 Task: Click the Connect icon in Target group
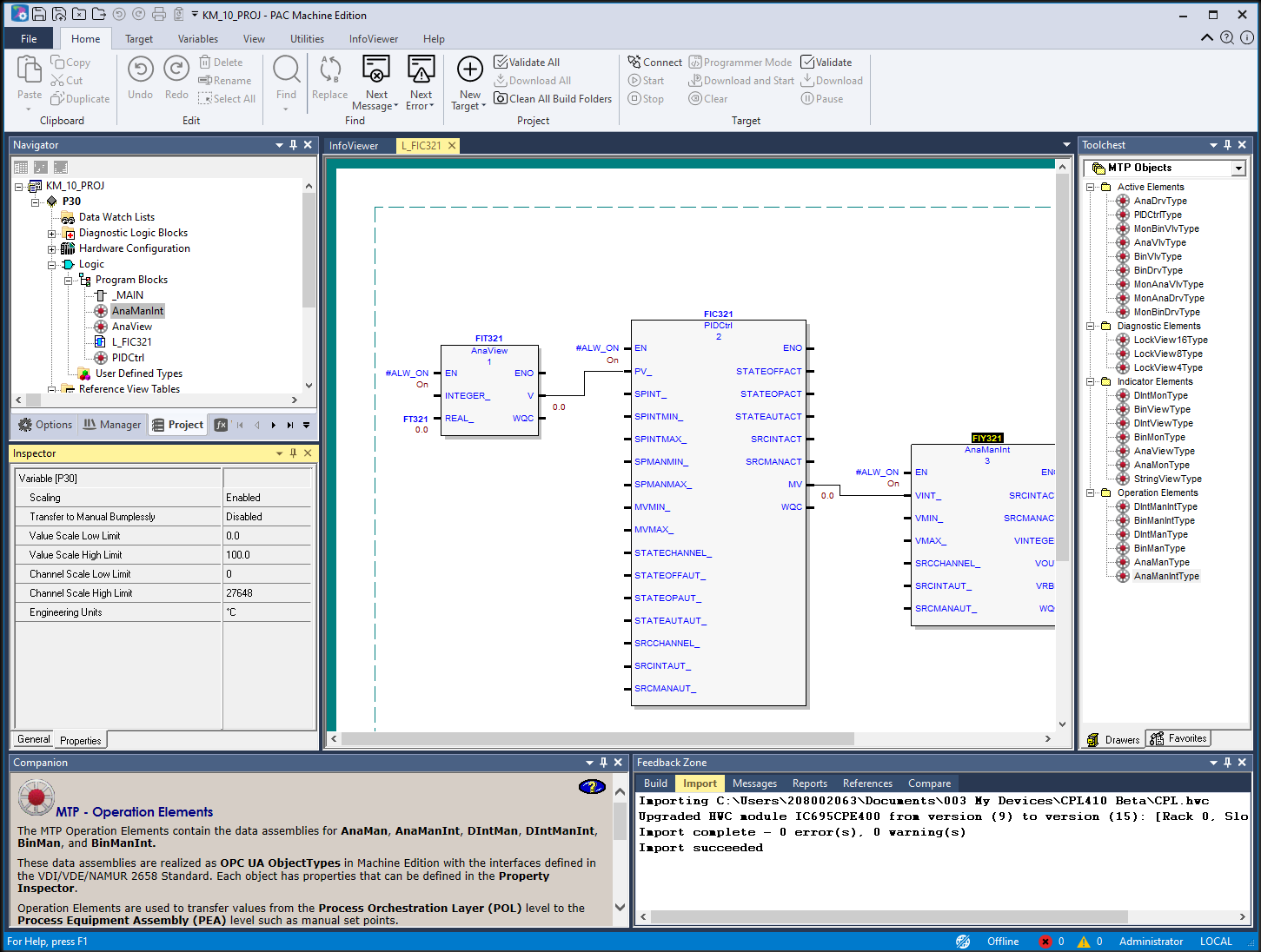(x=634, y=63)
